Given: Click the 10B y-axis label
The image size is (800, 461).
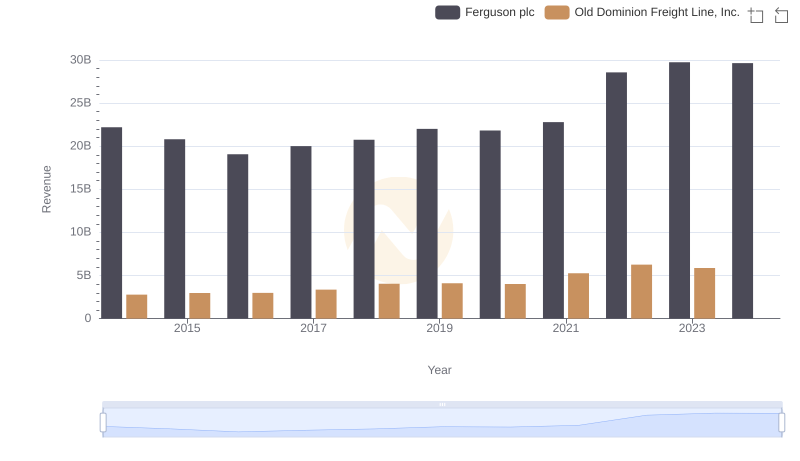Looking at the screenshot, I should [81, 232].
